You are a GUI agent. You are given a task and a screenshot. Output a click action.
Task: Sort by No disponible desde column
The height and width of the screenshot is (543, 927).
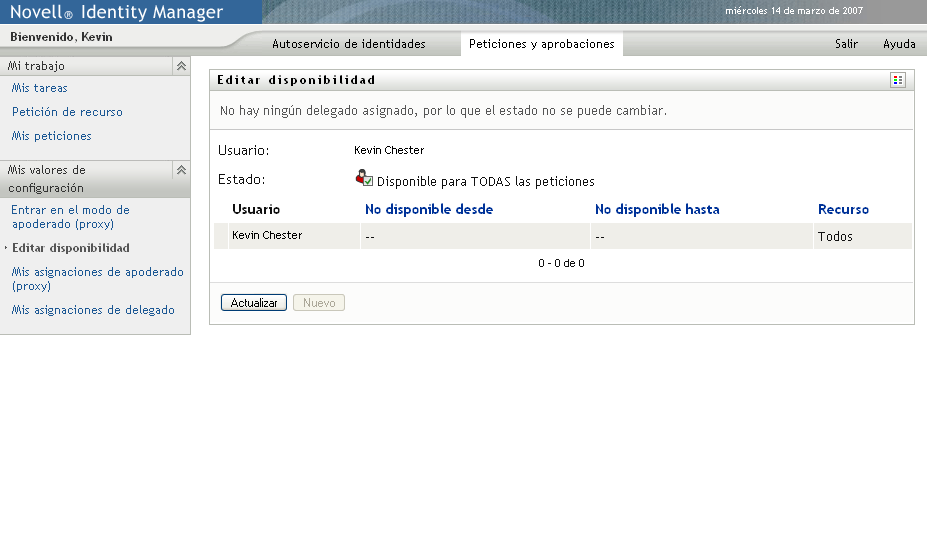tap(429, 209)
